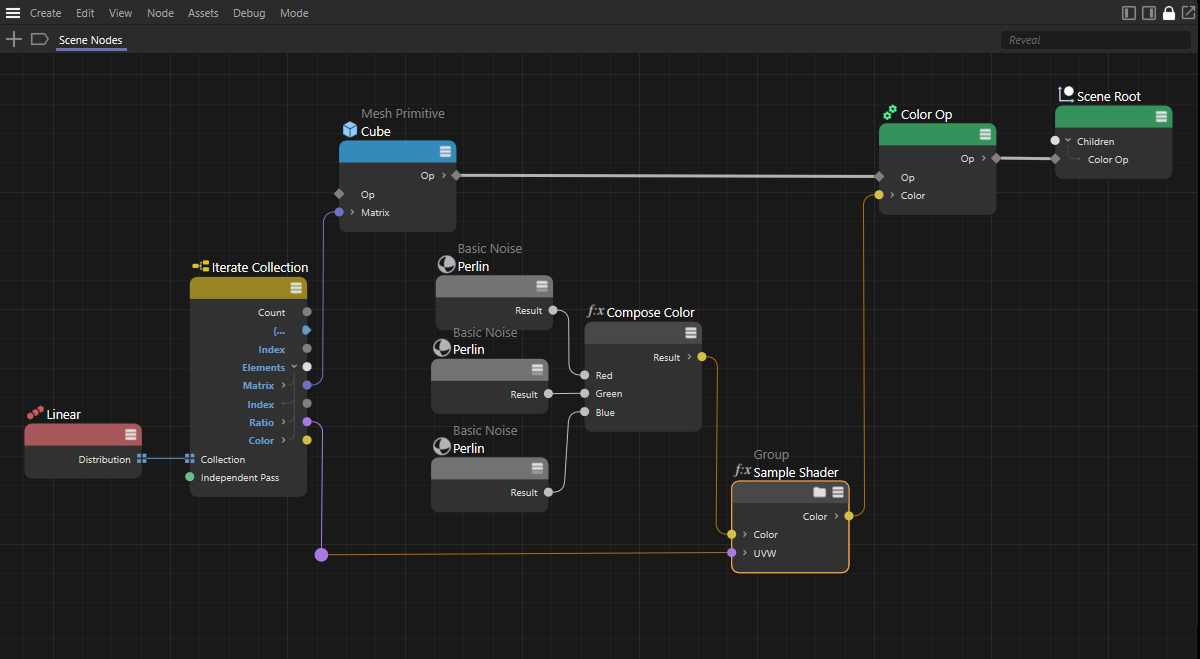Screen dimensions: 1200x659
Task: Toggle the left panel layout icon
Action: pos(1129,13)
